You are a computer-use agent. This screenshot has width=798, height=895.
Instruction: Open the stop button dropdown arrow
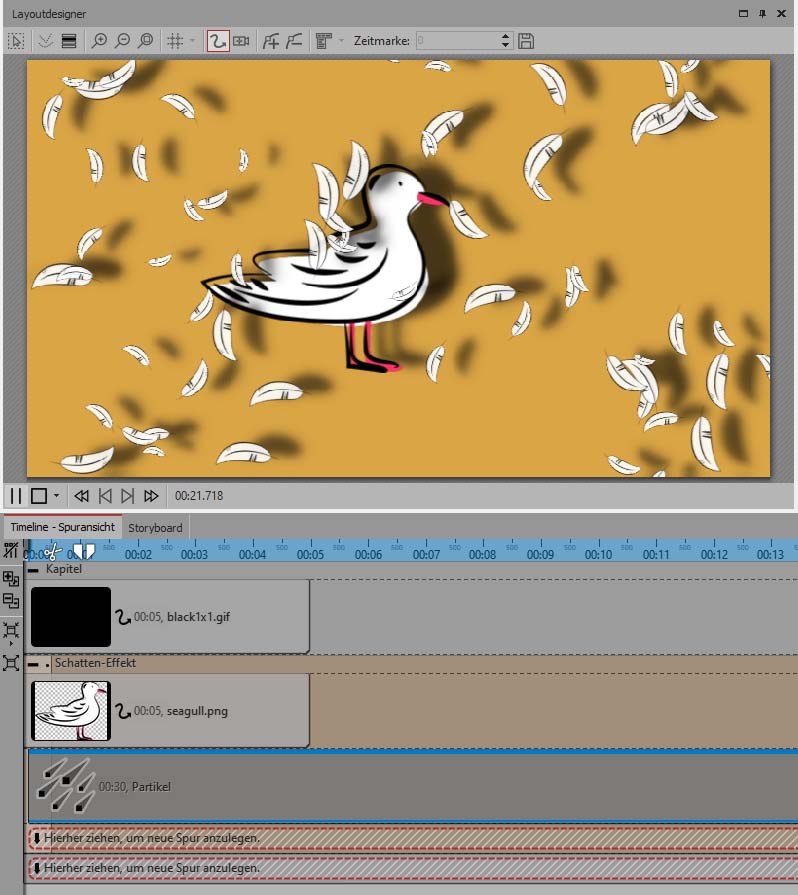click(56, 495)
